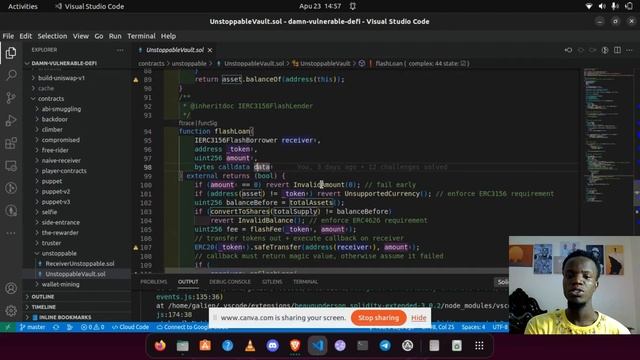Image resolution: width=640 pixels, height=360 pixels.
Task: Switch to the DEBUG CONSOLE panel tab
Action: [x=230, y=282]
